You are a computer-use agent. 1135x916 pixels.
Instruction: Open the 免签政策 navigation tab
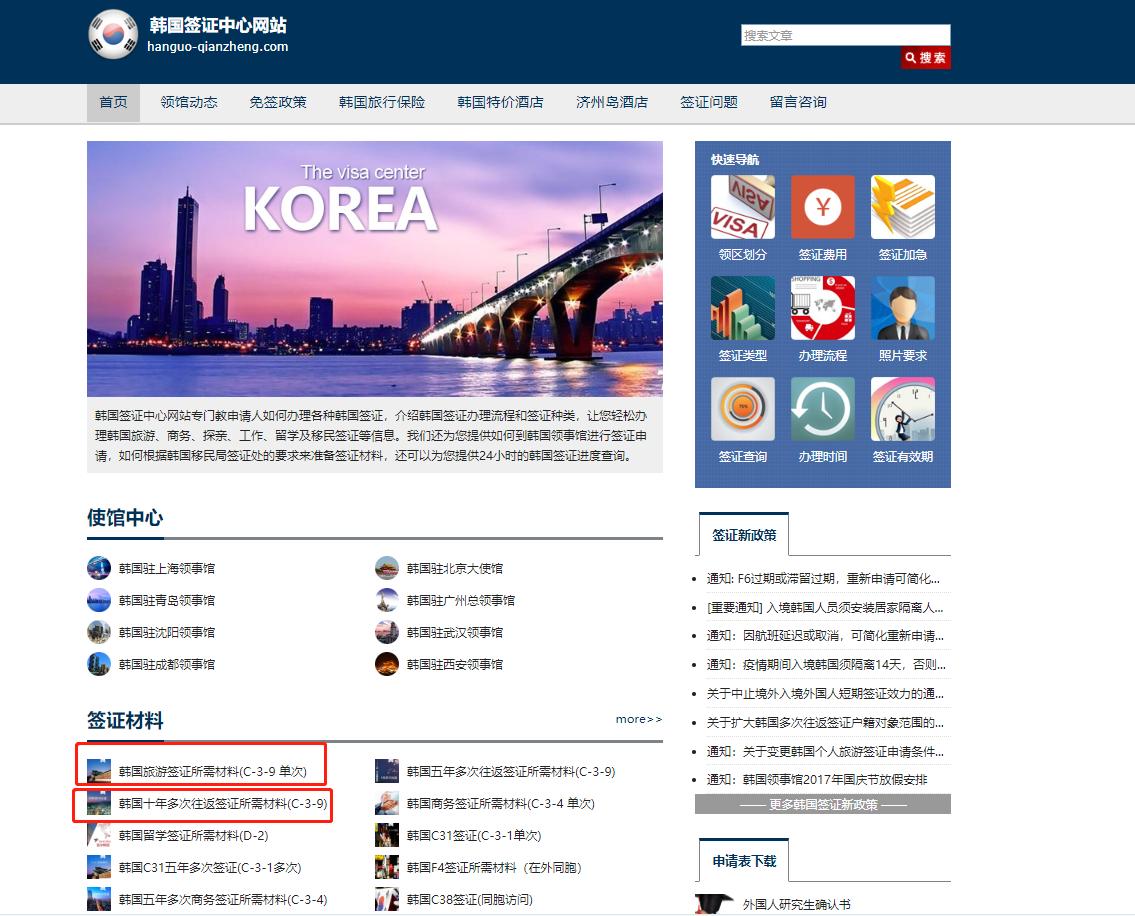pyautogui.click(x=277, y=101)
